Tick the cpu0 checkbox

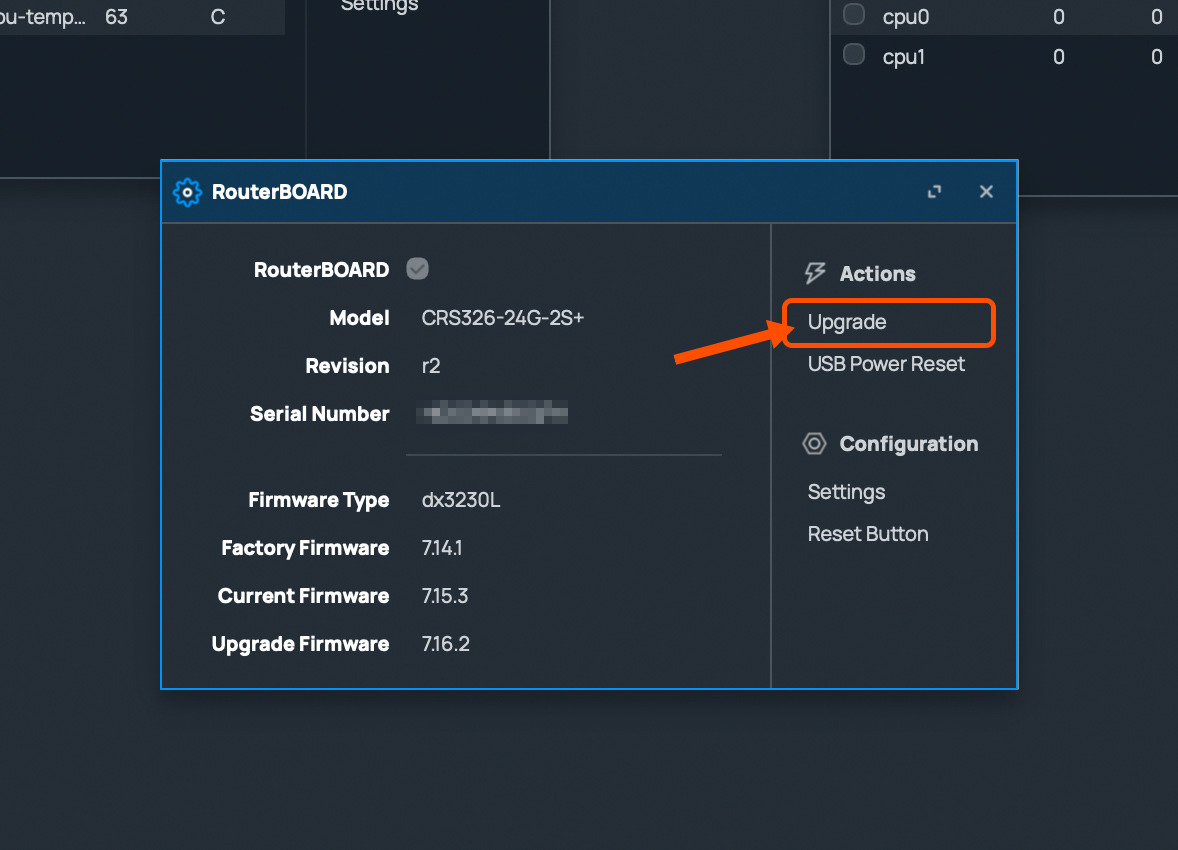tap(853, 14)
